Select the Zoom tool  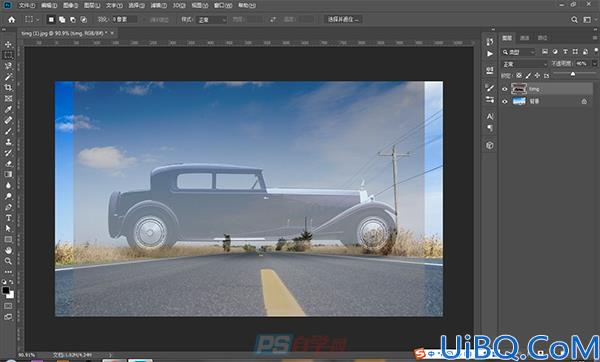click(x=8, y=261)
